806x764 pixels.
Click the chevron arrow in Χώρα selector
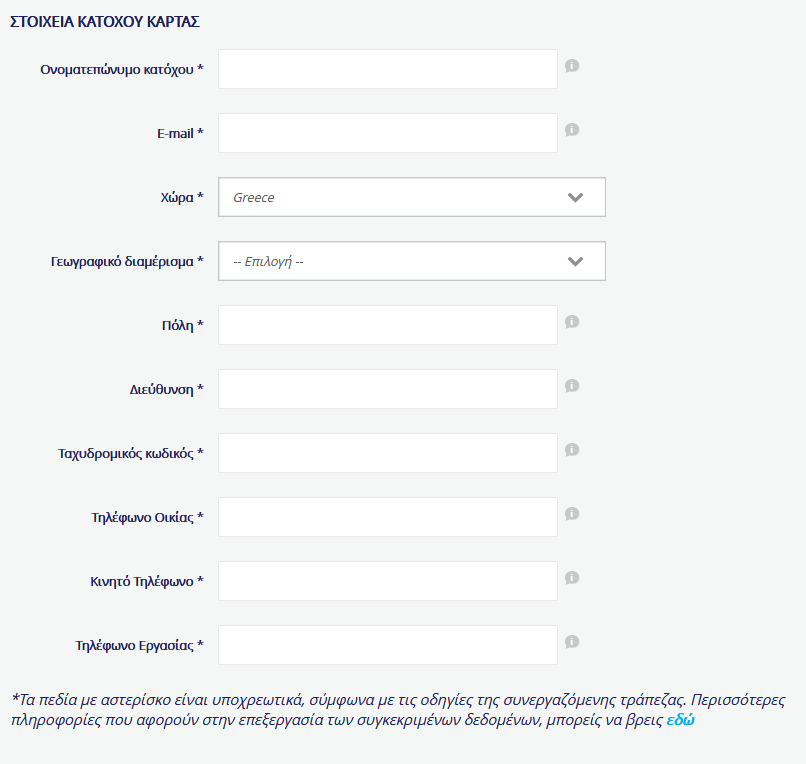(575, 197)
